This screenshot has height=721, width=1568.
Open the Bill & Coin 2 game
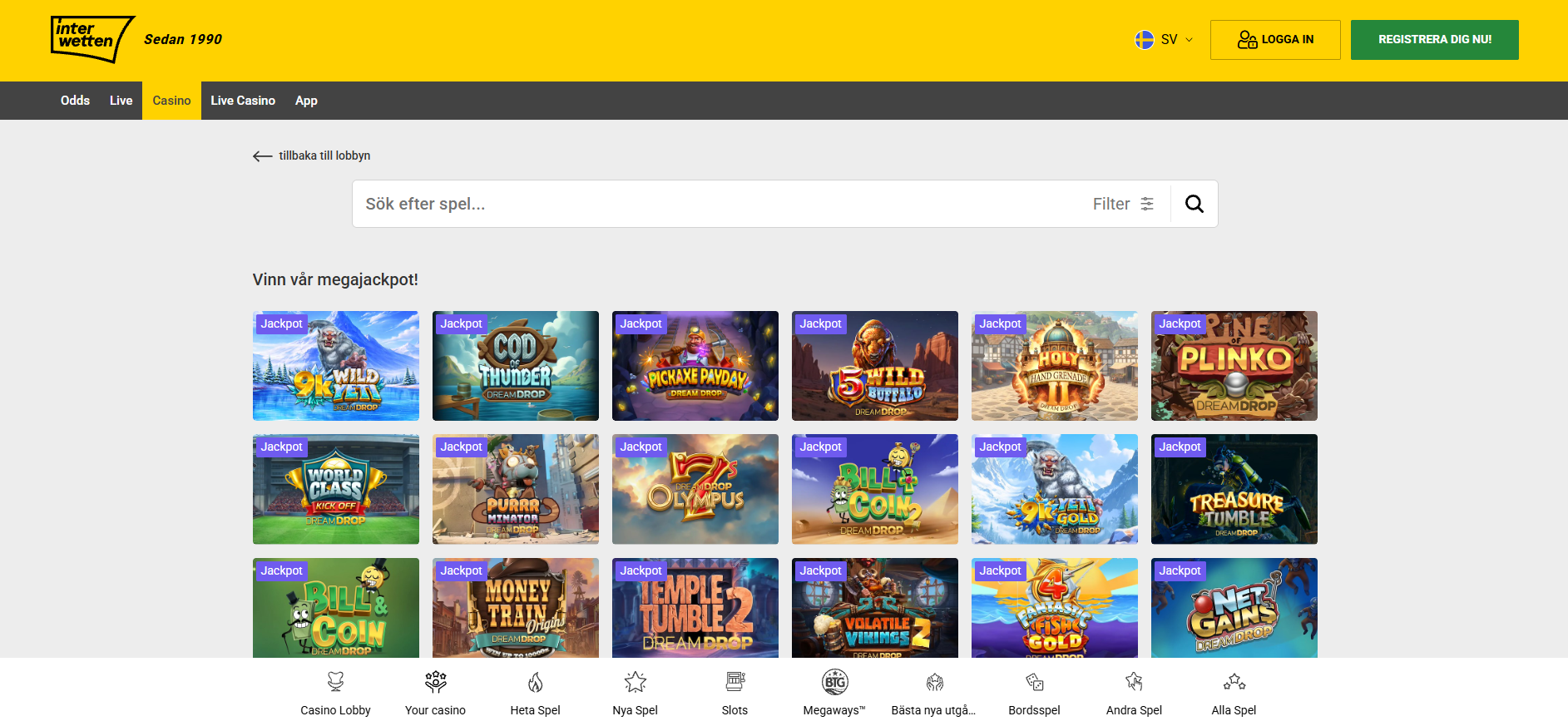tap(875, 489)
